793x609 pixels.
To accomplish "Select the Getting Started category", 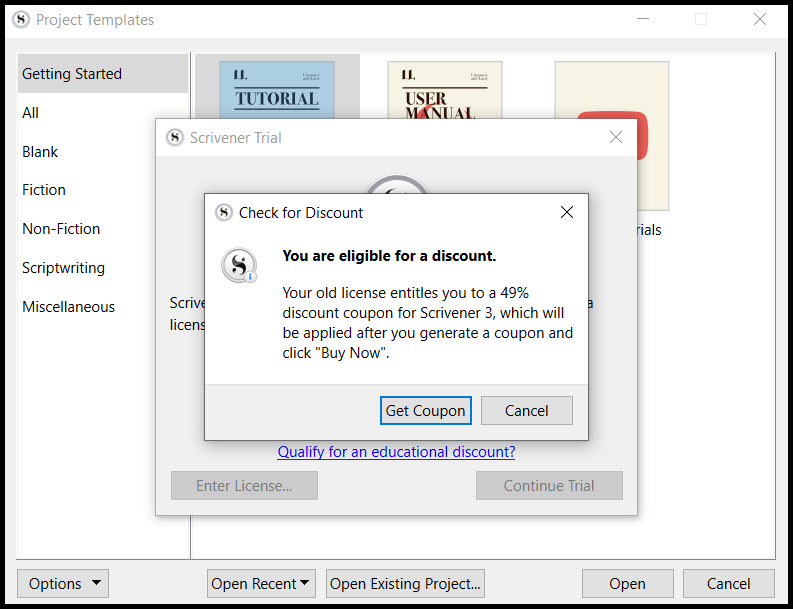I will coord(103,74).
